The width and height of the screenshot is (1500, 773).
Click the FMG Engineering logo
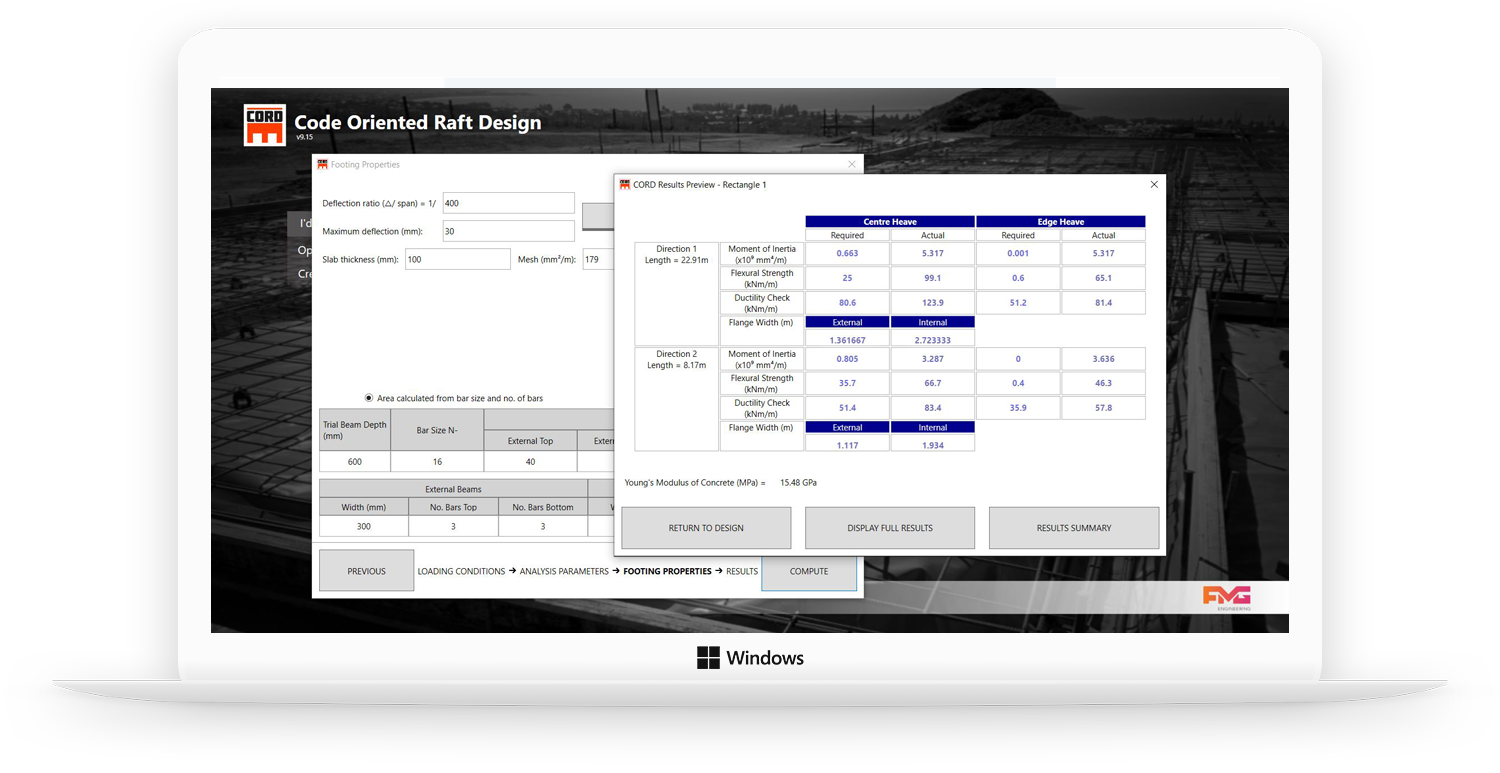[x=1227, y=598]
